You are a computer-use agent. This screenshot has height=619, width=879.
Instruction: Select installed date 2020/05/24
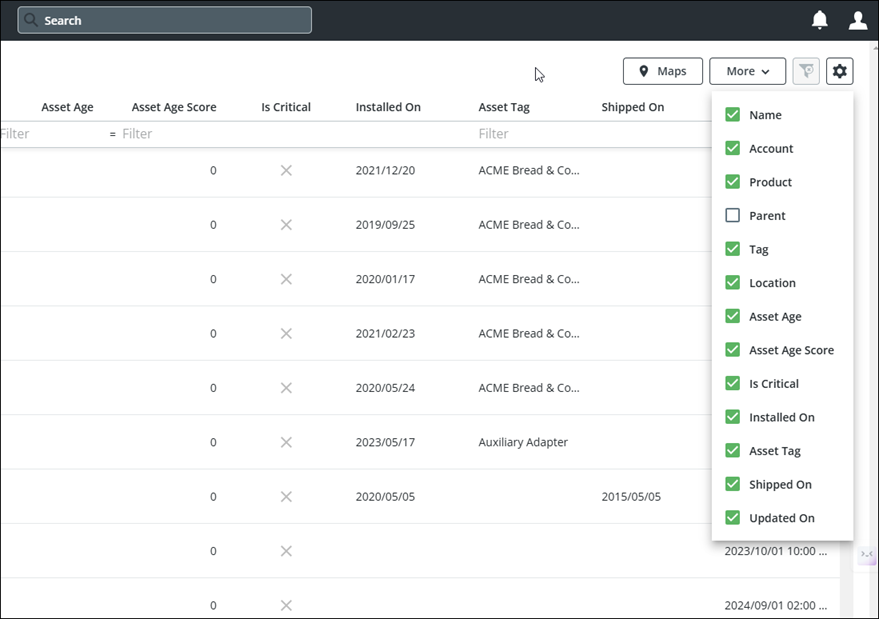[x=385, y=388]
